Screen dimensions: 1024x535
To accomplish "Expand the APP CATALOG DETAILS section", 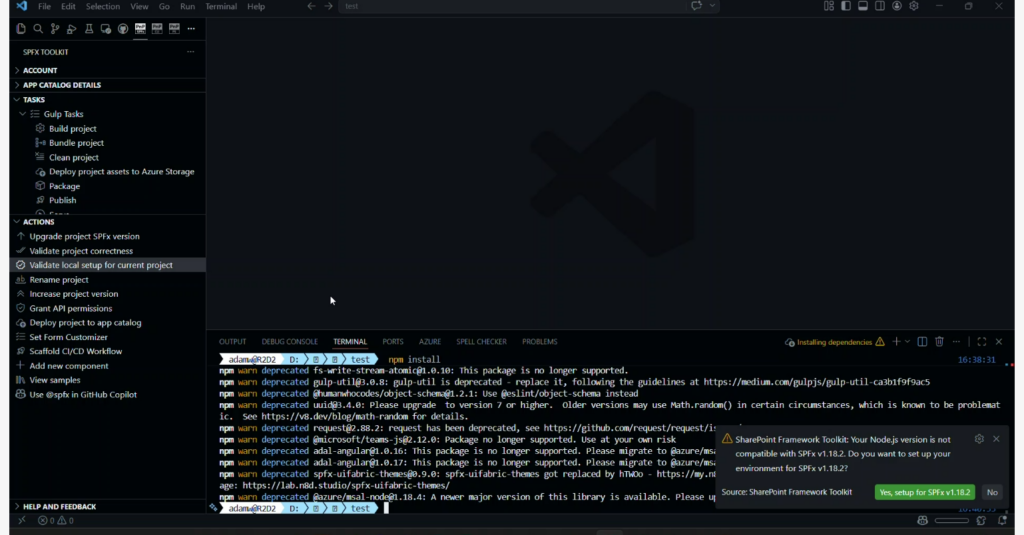I will pyautogui.click(x=61, y=85).
